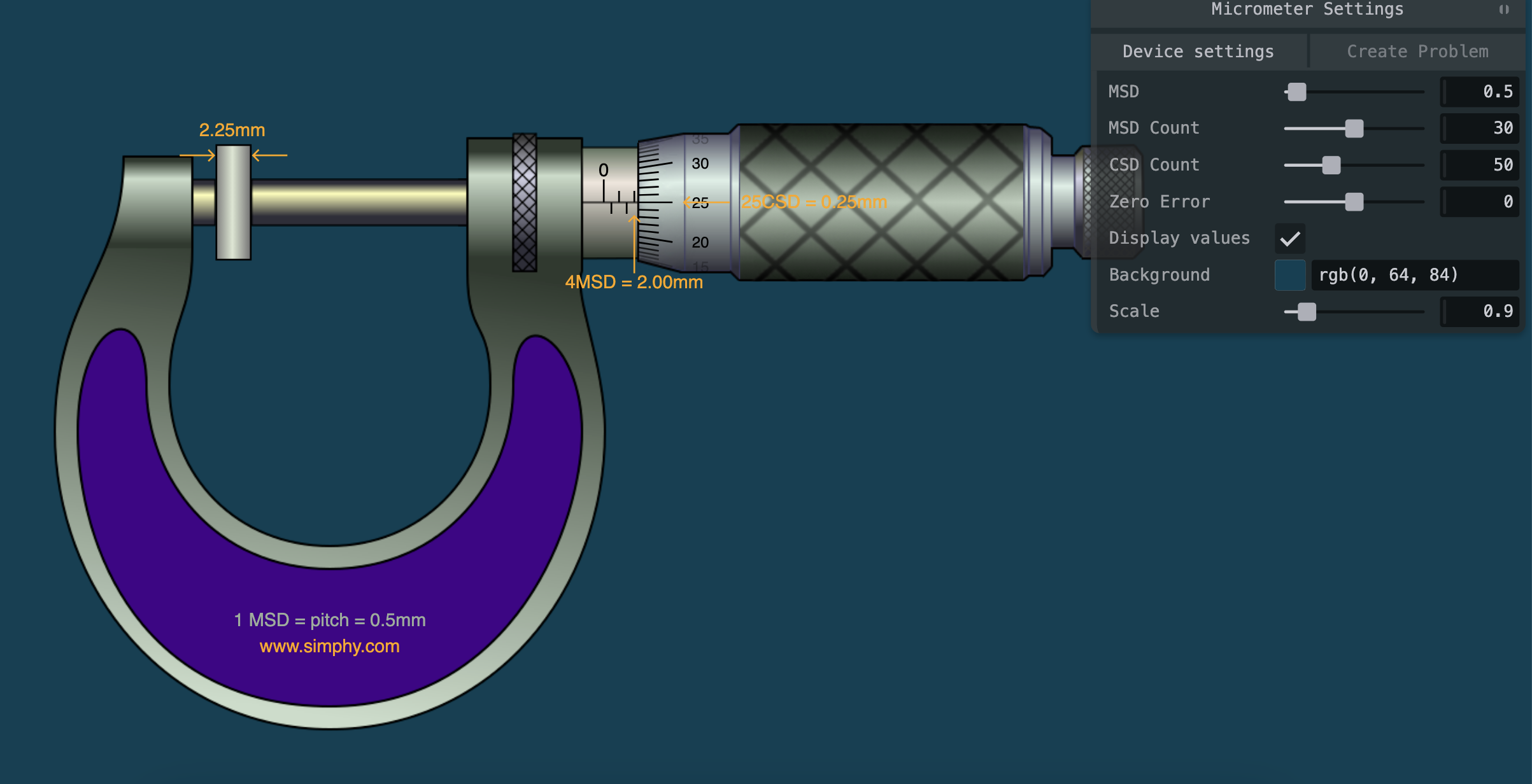1532x784 pixels.
Task: Open the www.simphy.com link
Action: pyautogui.click(x=330, y=647)
